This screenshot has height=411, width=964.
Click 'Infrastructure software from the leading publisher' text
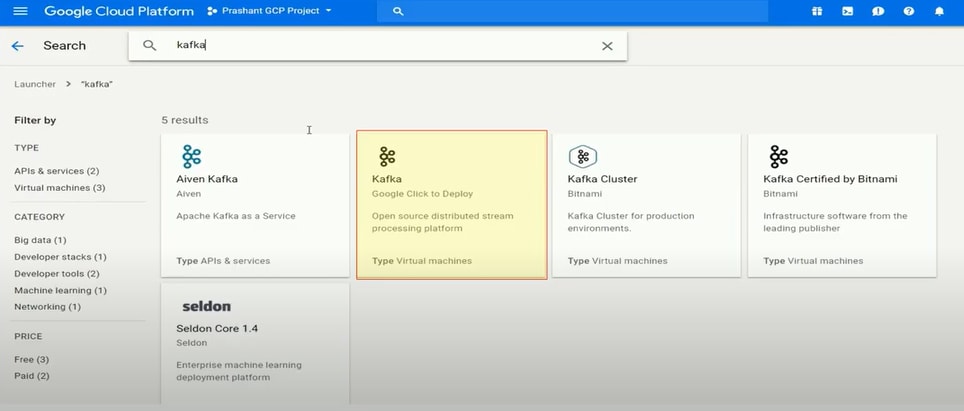[836, 222]
